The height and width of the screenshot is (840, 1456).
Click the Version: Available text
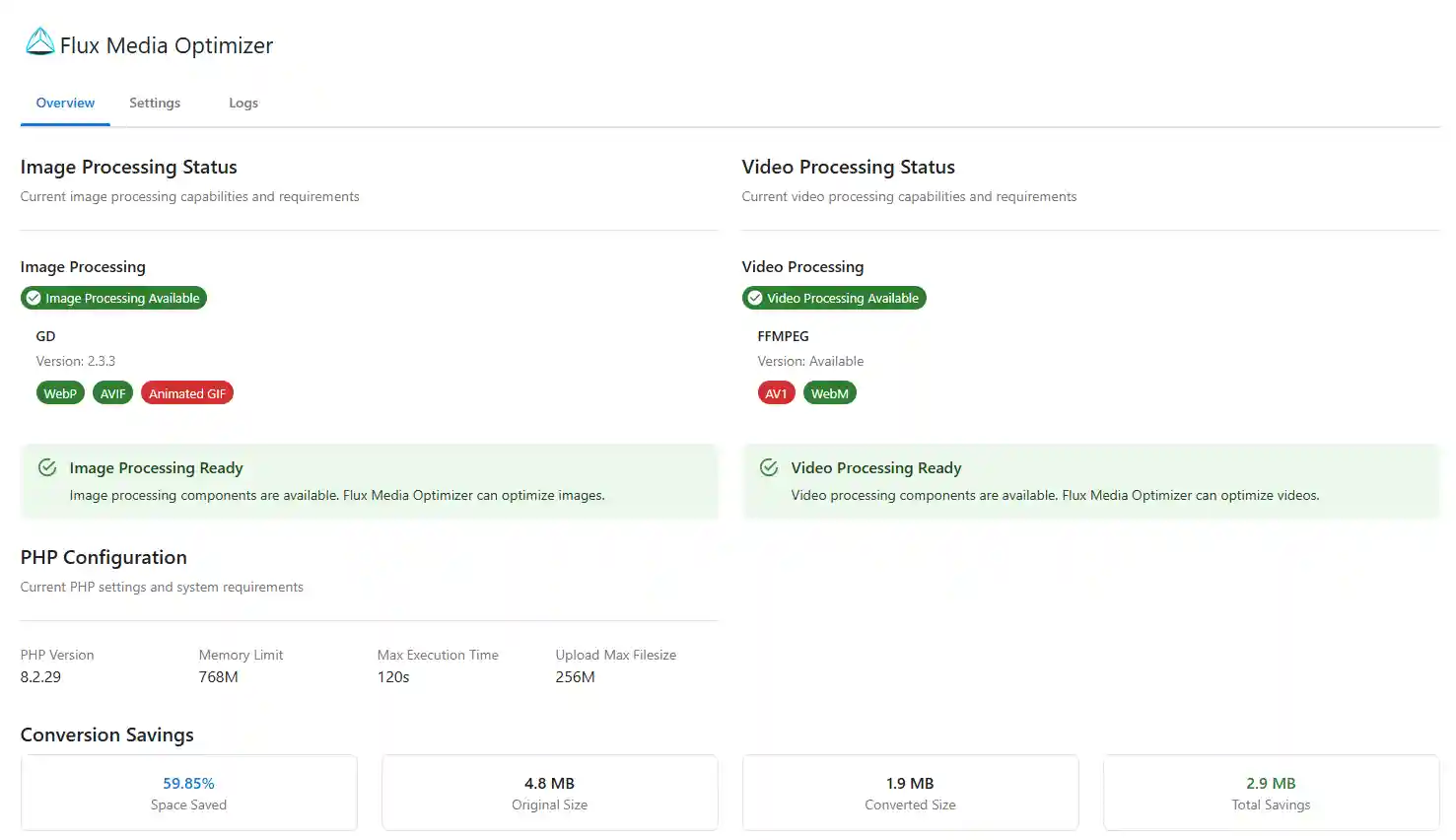(811, 361)
